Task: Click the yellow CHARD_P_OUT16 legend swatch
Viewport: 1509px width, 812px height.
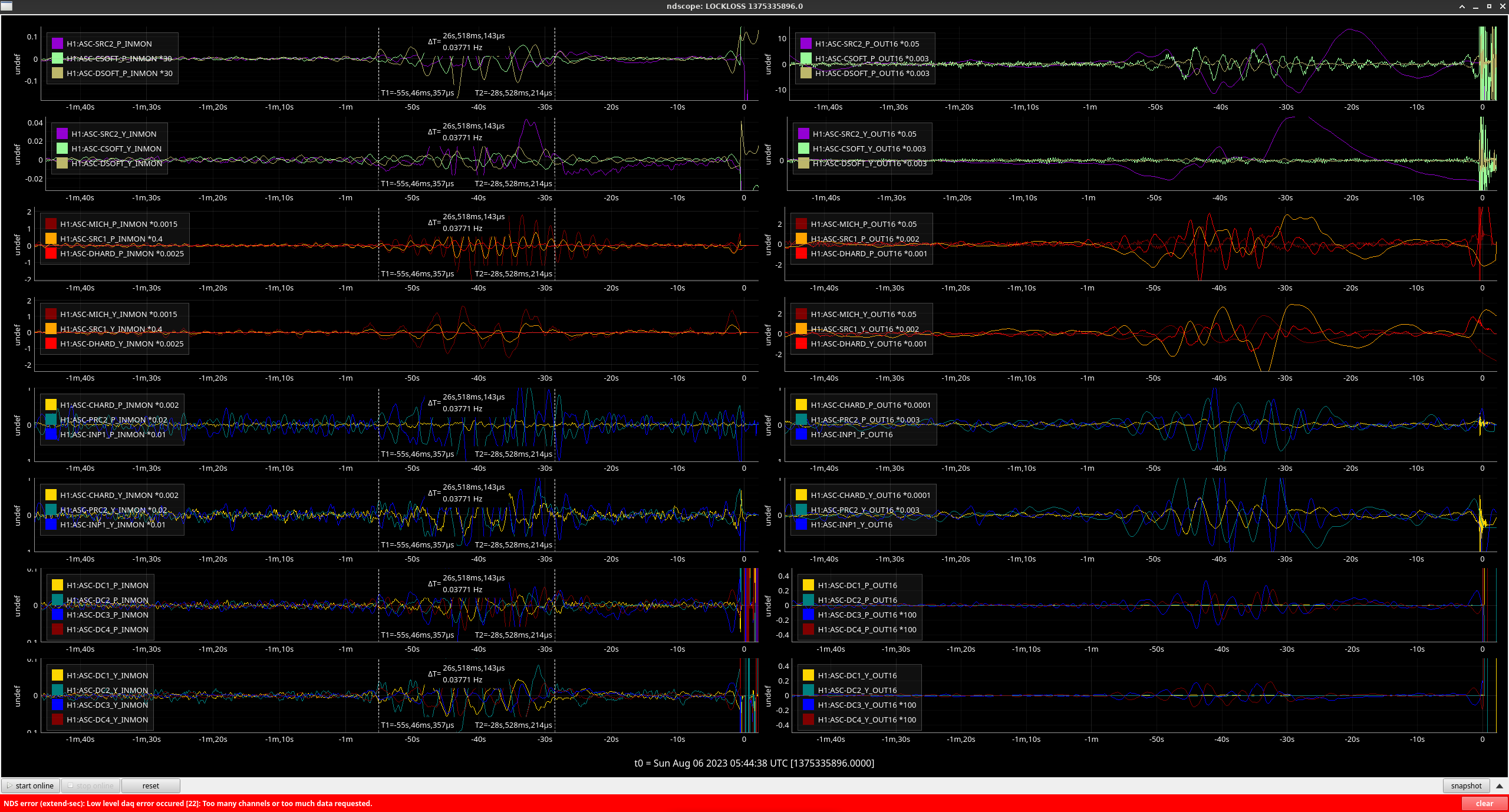Action: point(801,405)
